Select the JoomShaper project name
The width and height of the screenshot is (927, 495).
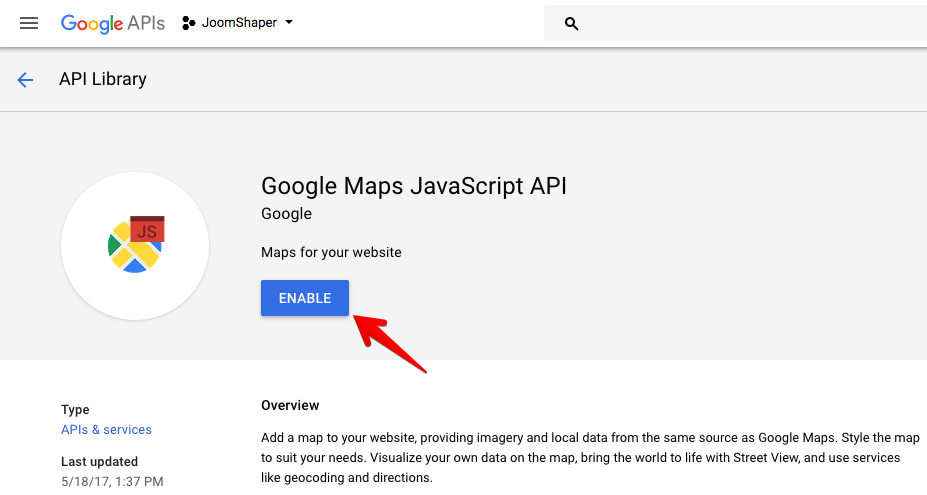(x=240, y=23)
